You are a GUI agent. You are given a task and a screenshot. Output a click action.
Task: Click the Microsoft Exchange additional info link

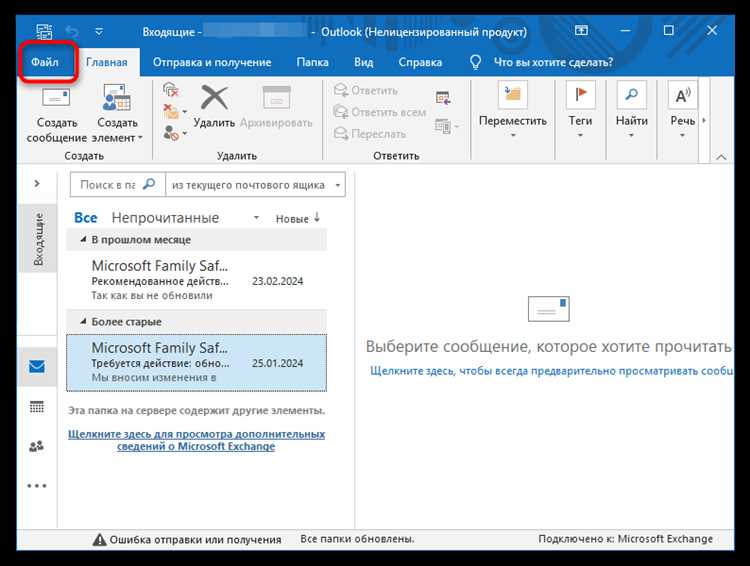point(196,440)
